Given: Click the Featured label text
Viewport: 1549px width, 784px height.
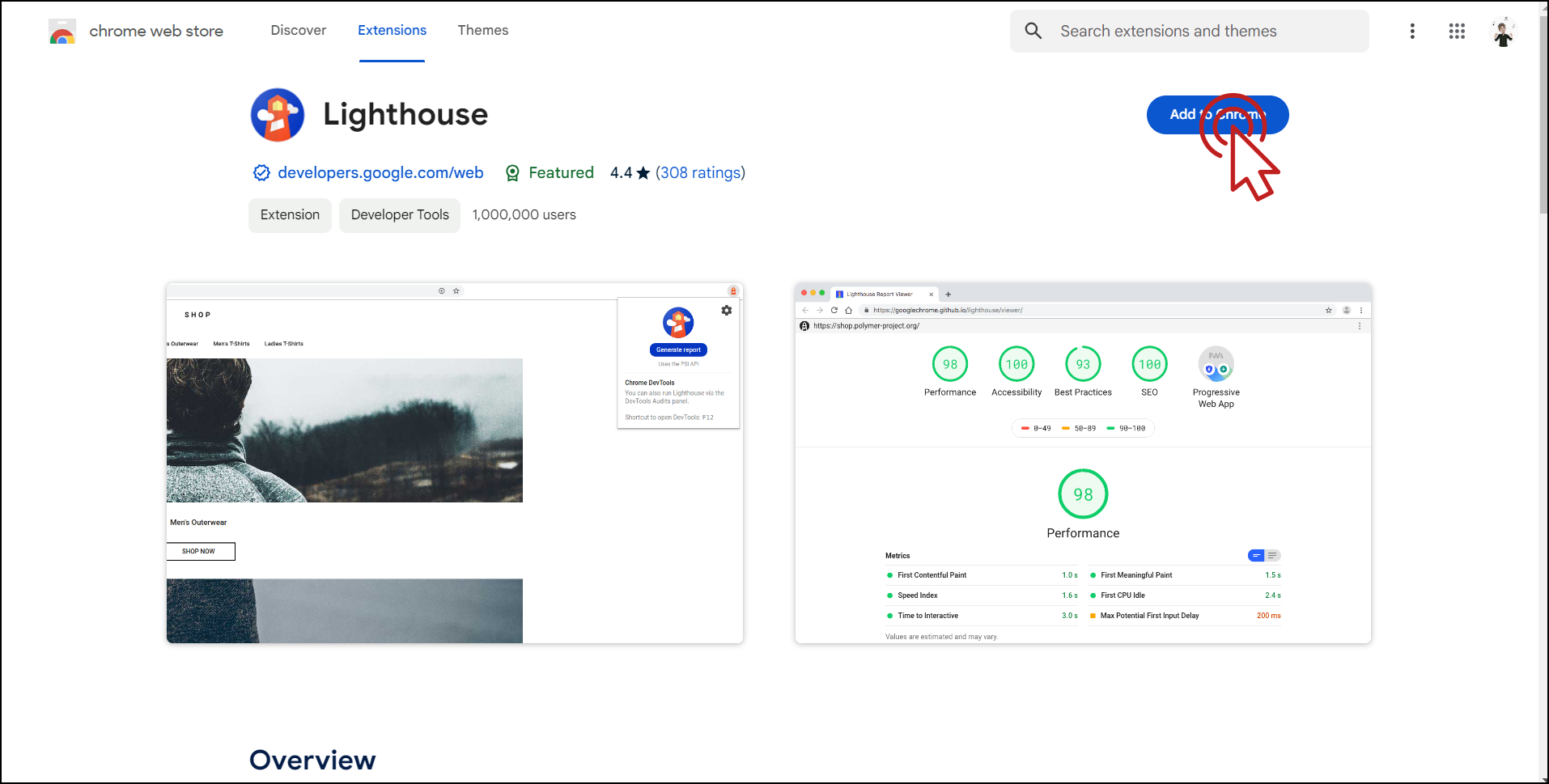Looking at the screenshot, I should pos(561,172).
